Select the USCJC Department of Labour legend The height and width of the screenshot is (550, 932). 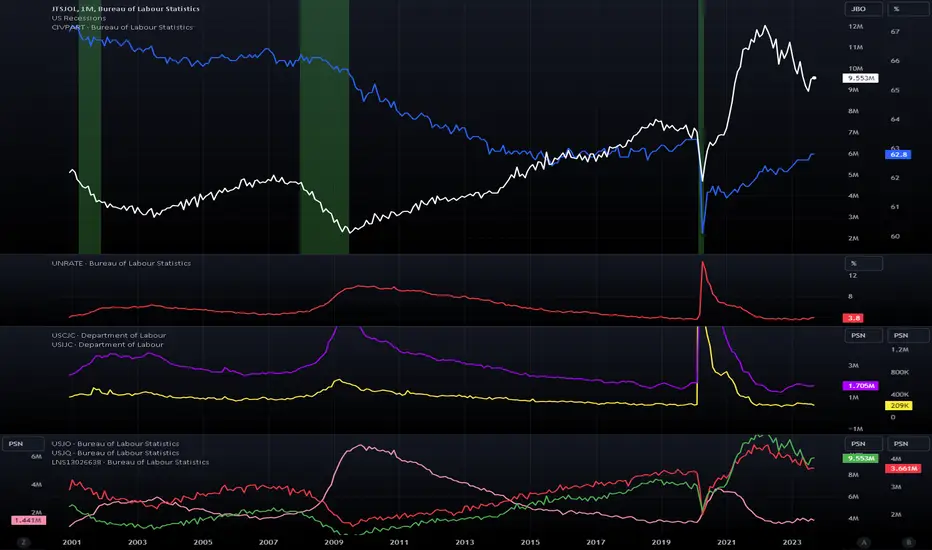[x=109, y=335]
